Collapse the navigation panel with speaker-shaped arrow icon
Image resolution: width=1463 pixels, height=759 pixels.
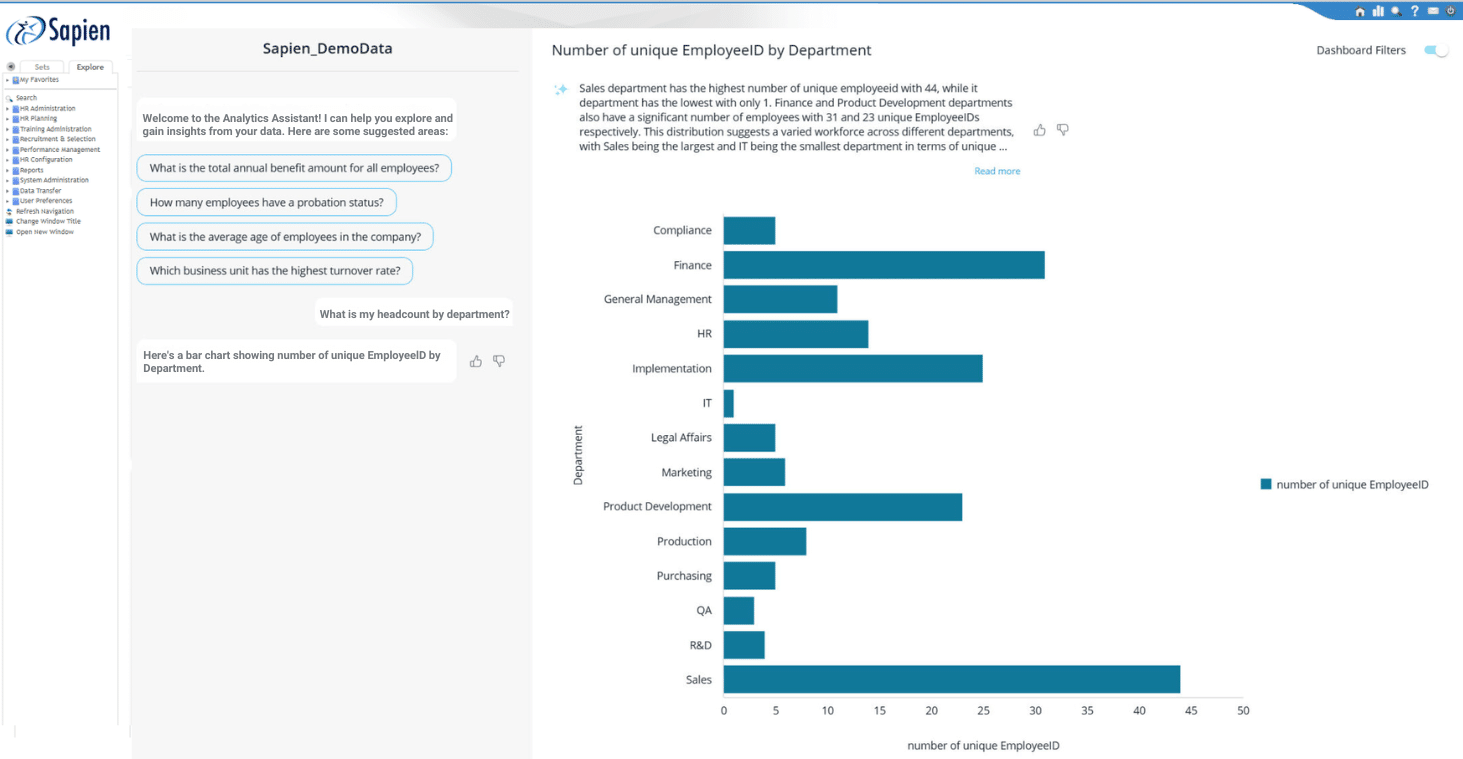click(11, 67)
